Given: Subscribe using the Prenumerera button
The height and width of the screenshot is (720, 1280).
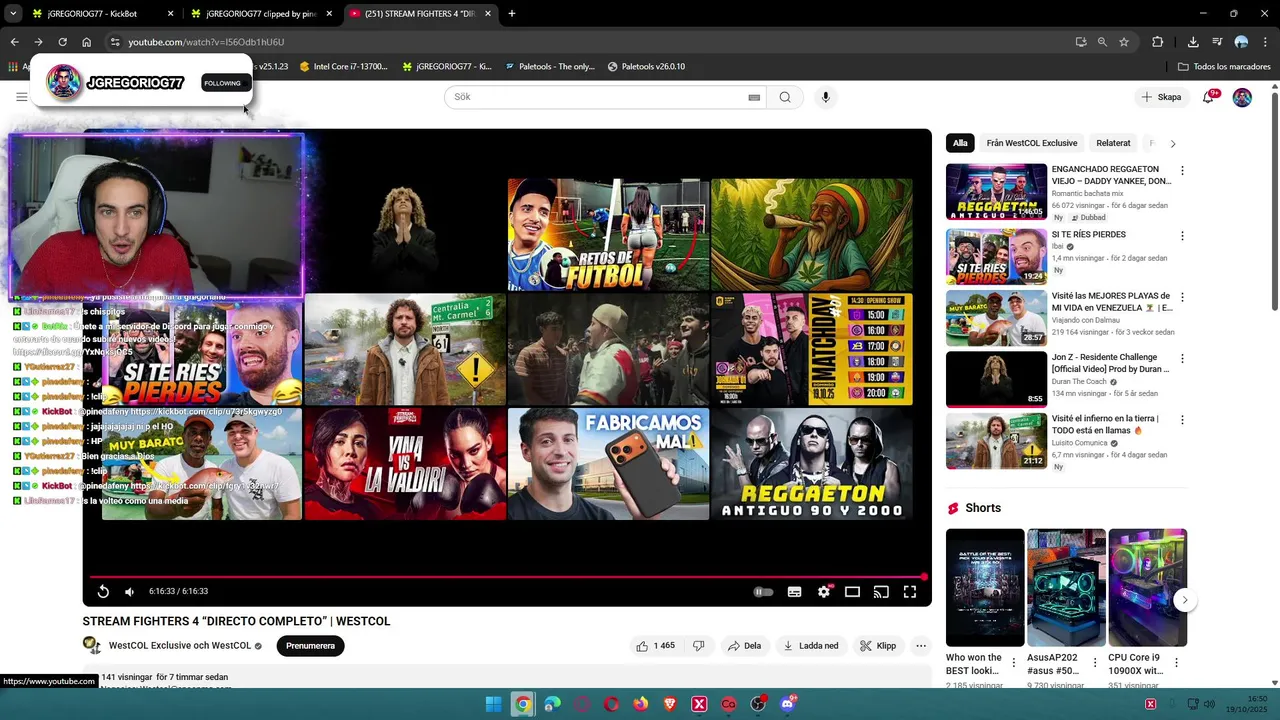Looking at the screenshot, I should (x=310, y=646).
